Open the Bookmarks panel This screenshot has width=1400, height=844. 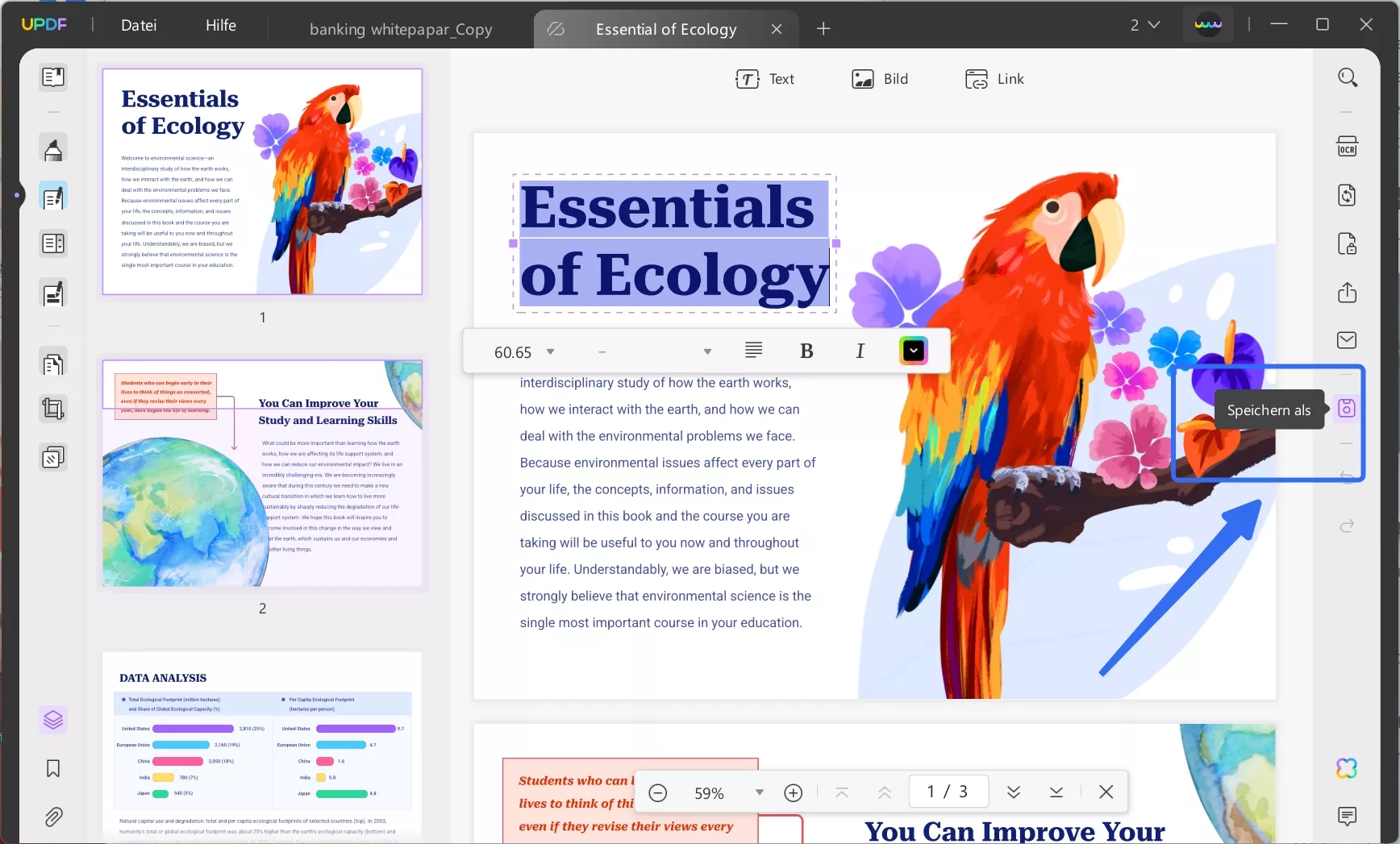(x=53, y=769)
